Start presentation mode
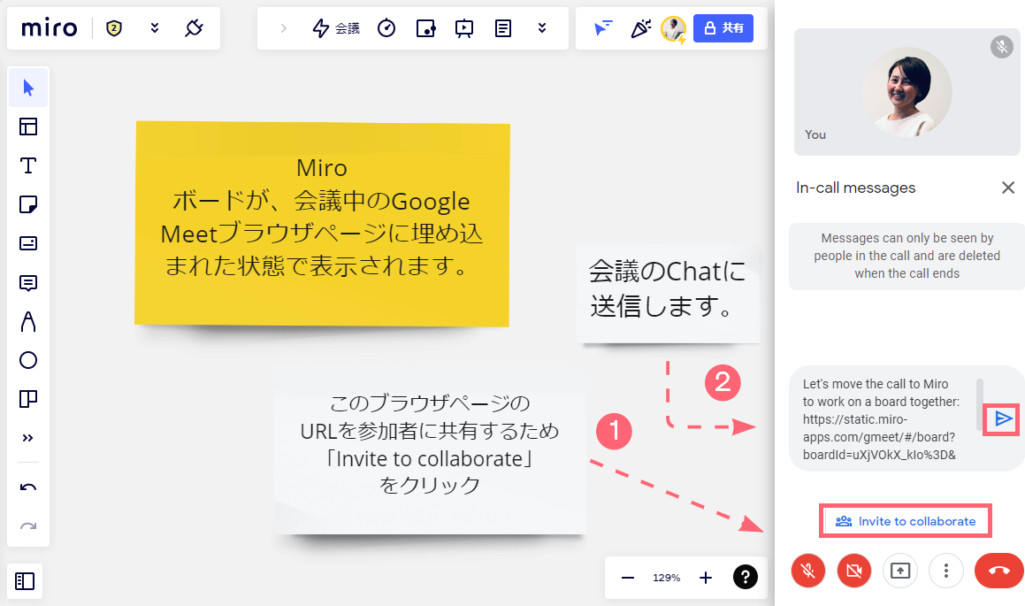The width and height of the screenshot is (1025, 606). click(464, 28)
